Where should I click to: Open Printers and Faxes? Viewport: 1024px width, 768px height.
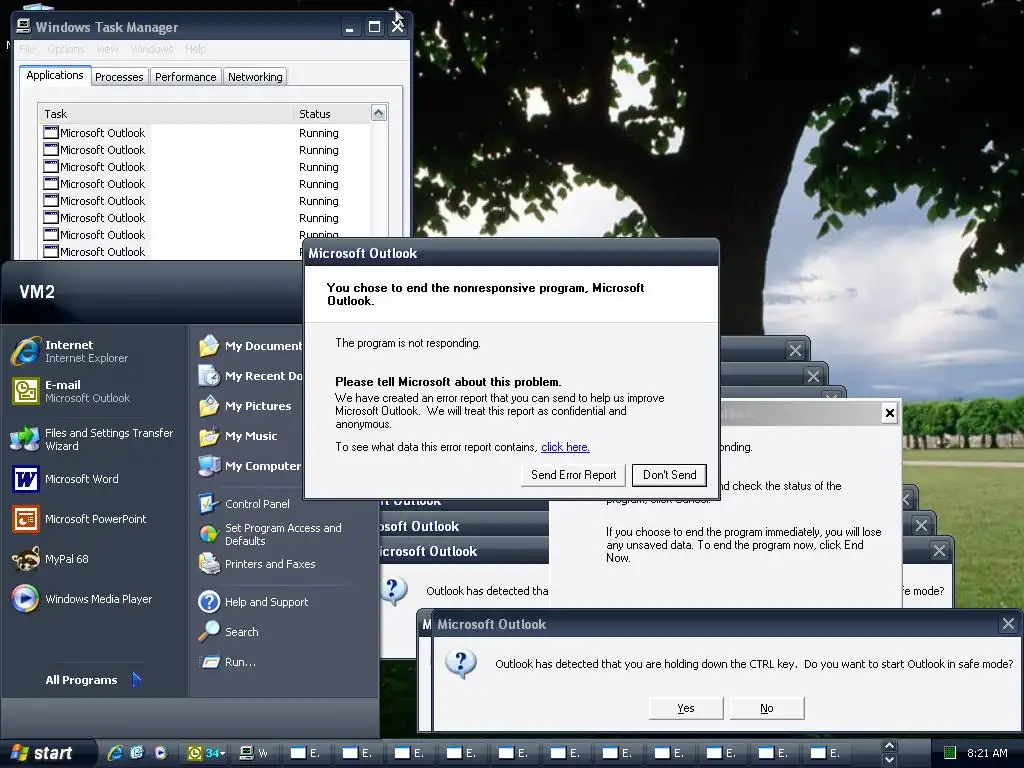pyautogui.click(x=257, y=564)
